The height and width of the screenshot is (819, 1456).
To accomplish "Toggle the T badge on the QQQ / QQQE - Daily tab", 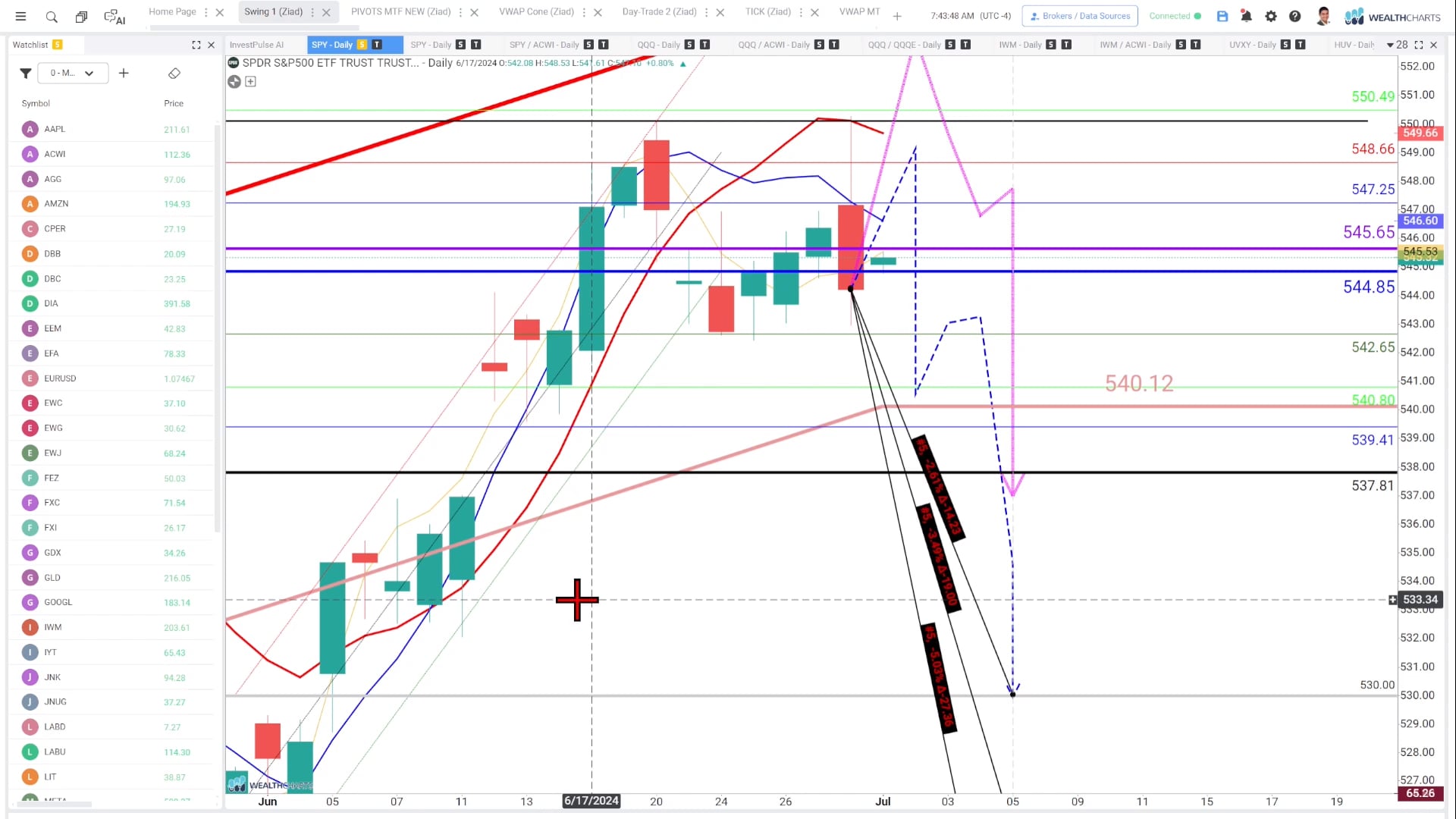I will click(x=965, y=45).
